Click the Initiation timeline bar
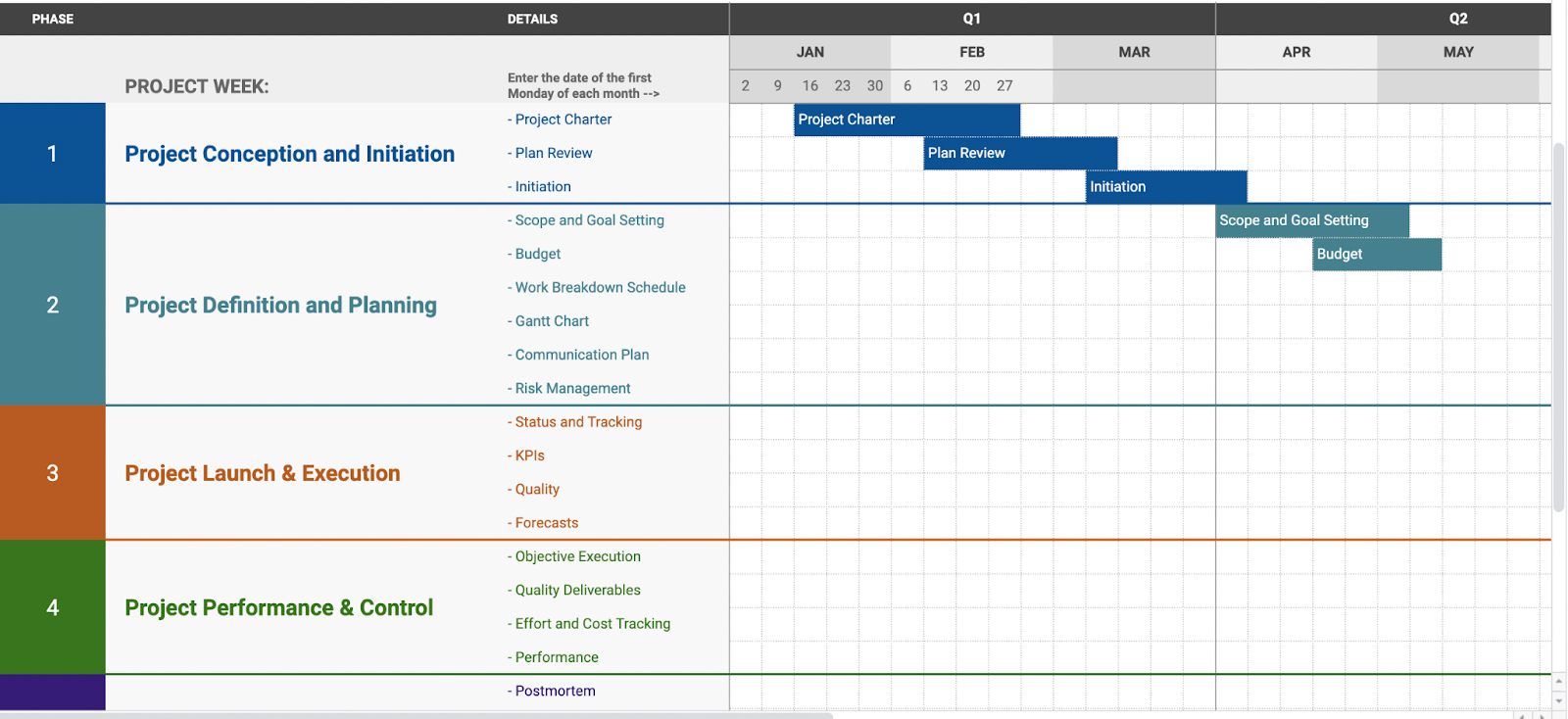Screen dimensions: 1568x719 (1165, 187)
